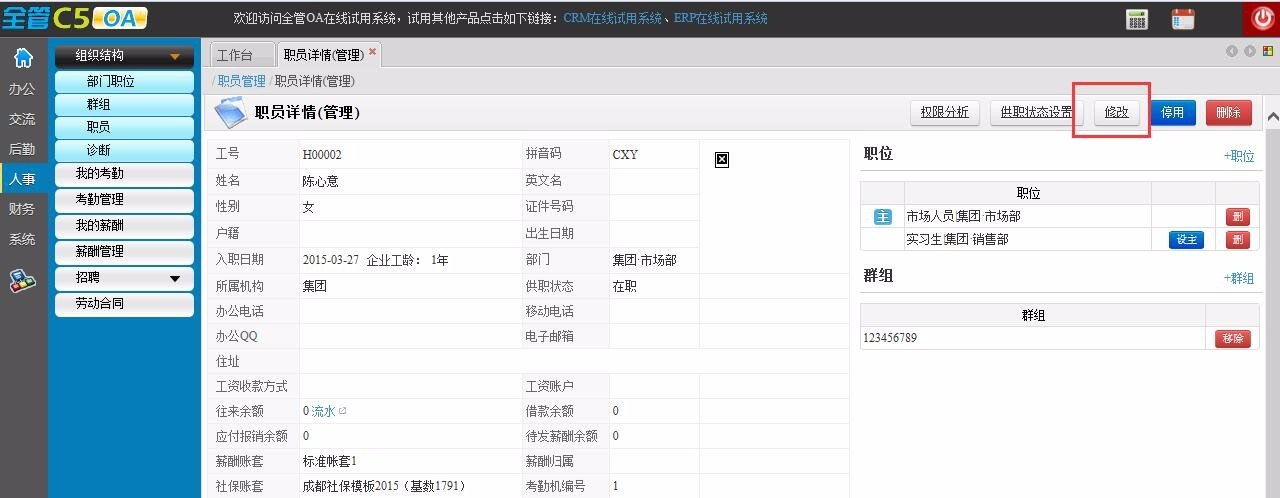Open 交流 in the left sidebar
Viewport: 1280px width, 498px height.
[22, 119]
